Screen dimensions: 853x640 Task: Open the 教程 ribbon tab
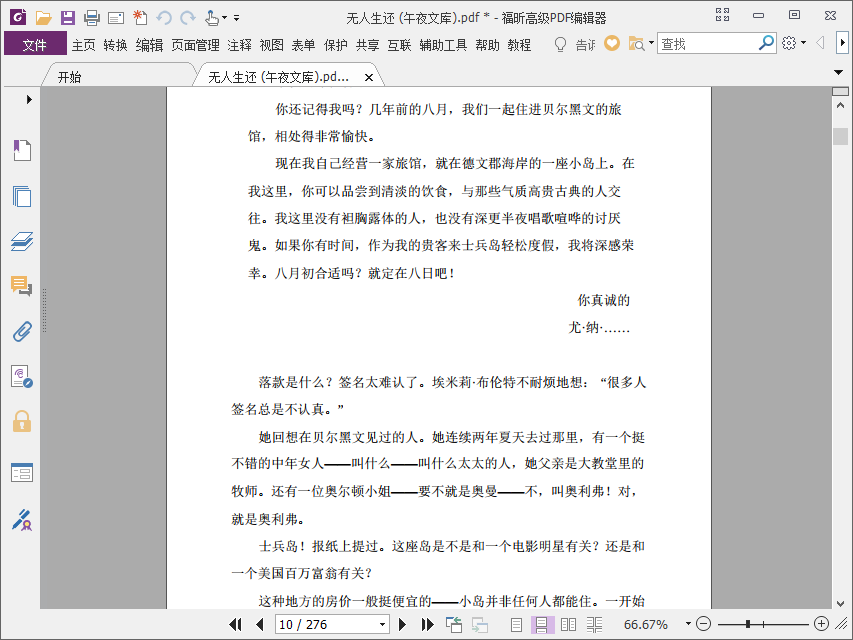(520, 45)
